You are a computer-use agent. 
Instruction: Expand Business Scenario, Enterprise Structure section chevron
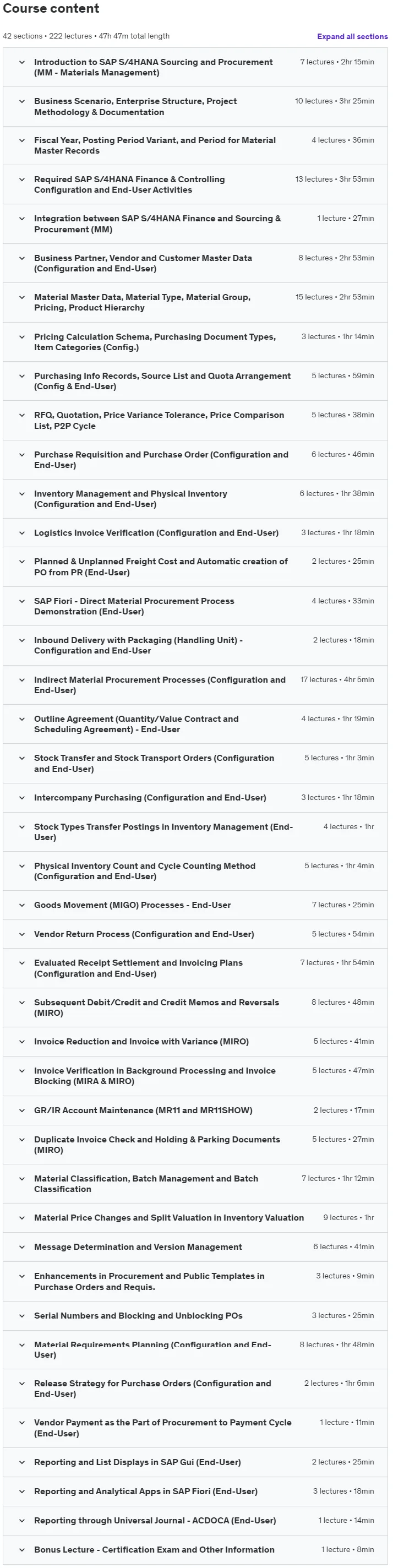coord(22,101)
